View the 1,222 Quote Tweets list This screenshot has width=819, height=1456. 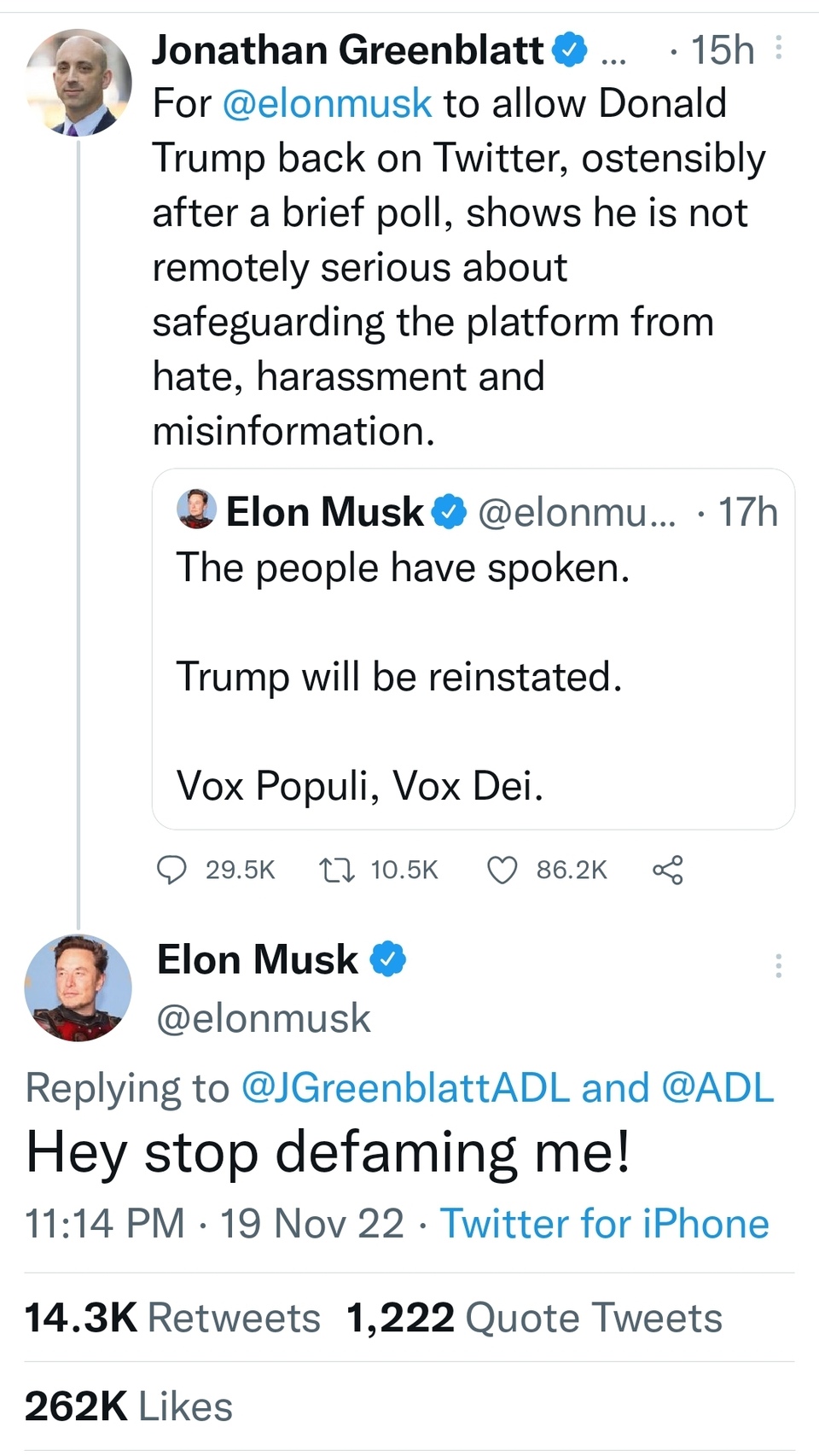click(534, 1318)
